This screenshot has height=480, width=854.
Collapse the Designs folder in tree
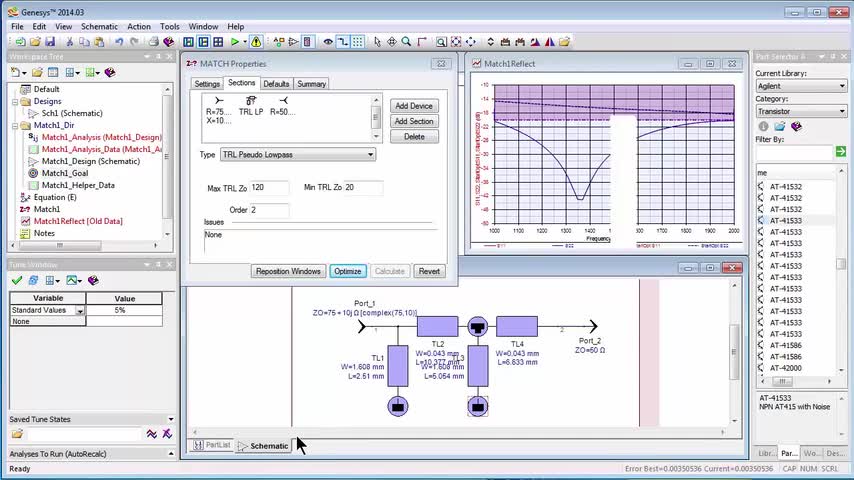click(x=15, y=101)
